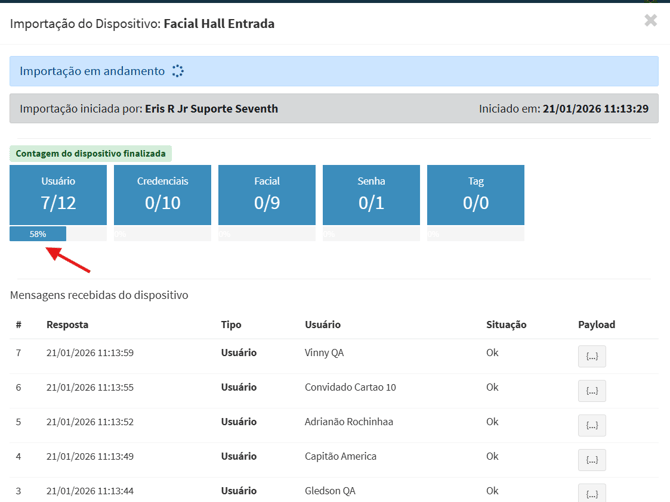The height and width of the screenshot is (502, 670).
Task: Click the Facial 0/9 counter card
Action: (267, 195)
